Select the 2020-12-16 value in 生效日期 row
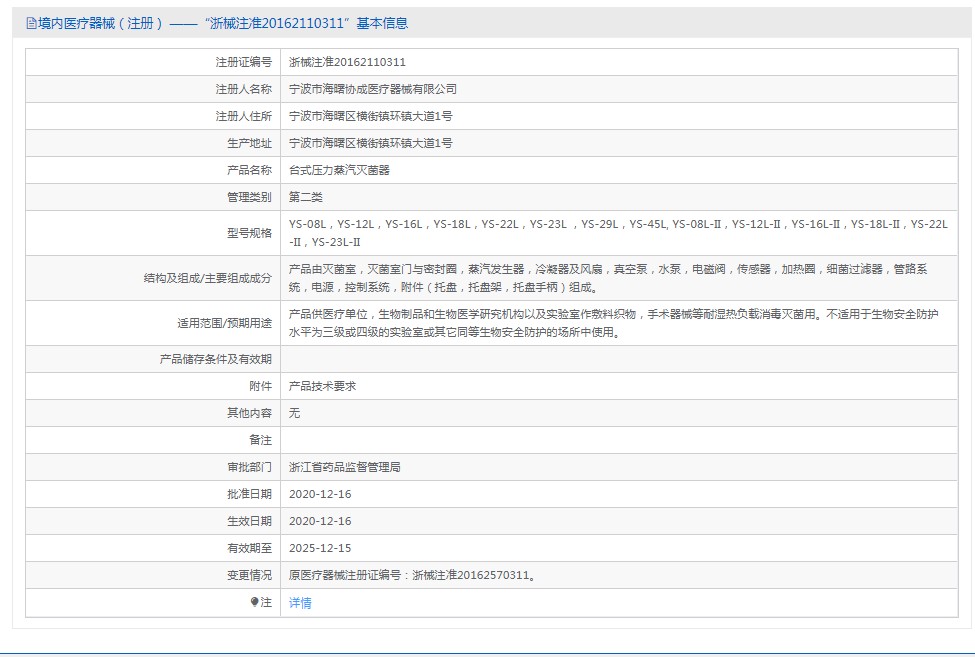The width and height of the screenshot is (975, 657). [x=320, y=521]
